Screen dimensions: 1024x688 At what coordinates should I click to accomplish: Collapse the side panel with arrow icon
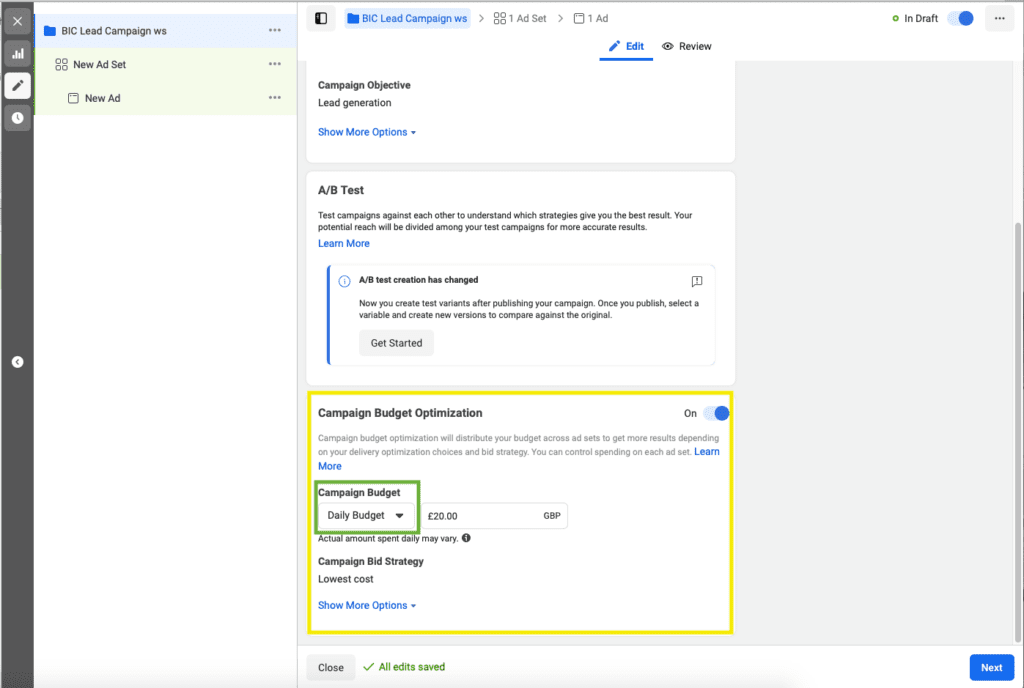click(17, 362)
